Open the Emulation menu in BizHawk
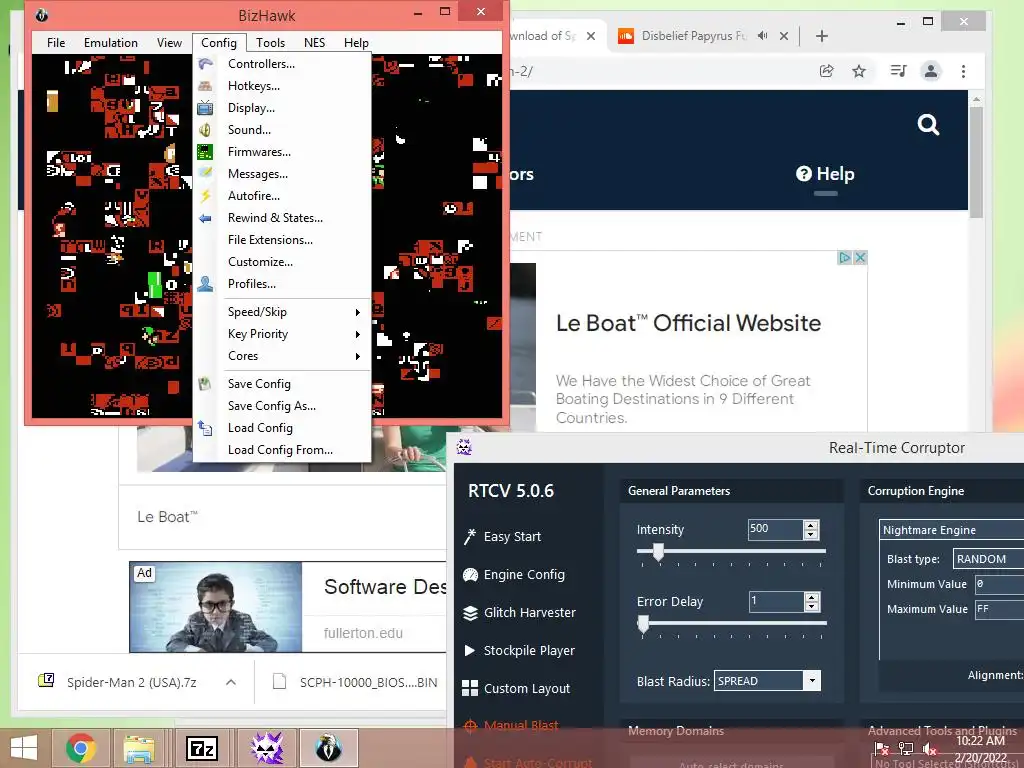The height and width of the screenshot is (768, 1024). pos(111,43)
